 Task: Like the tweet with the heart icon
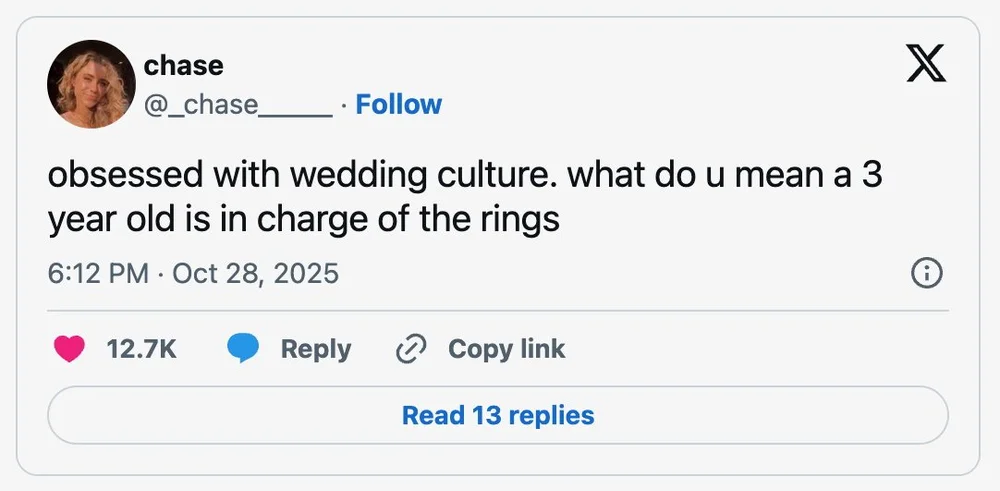tap(69, 349)
